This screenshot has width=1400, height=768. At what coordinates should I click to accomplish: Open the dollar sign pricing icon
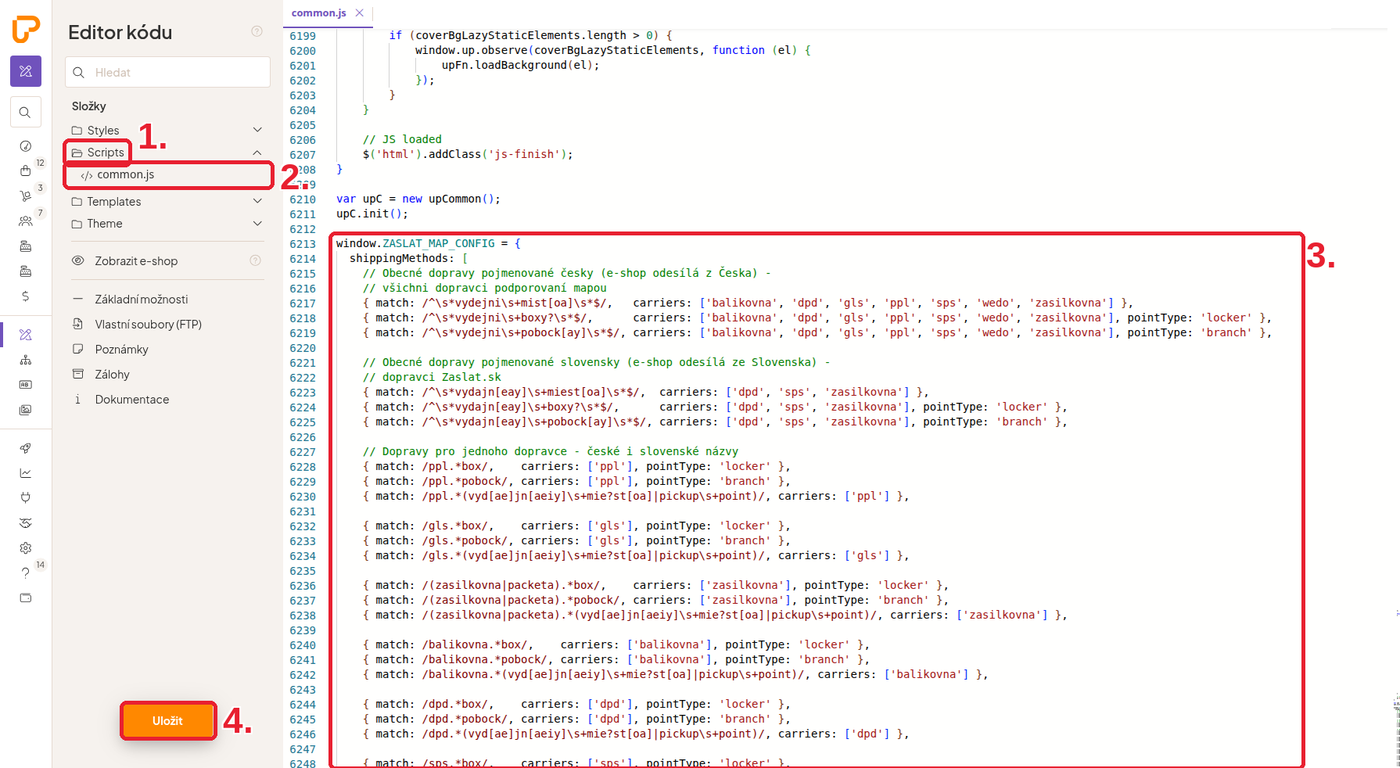pyautogui.click(x=26, y=296)
